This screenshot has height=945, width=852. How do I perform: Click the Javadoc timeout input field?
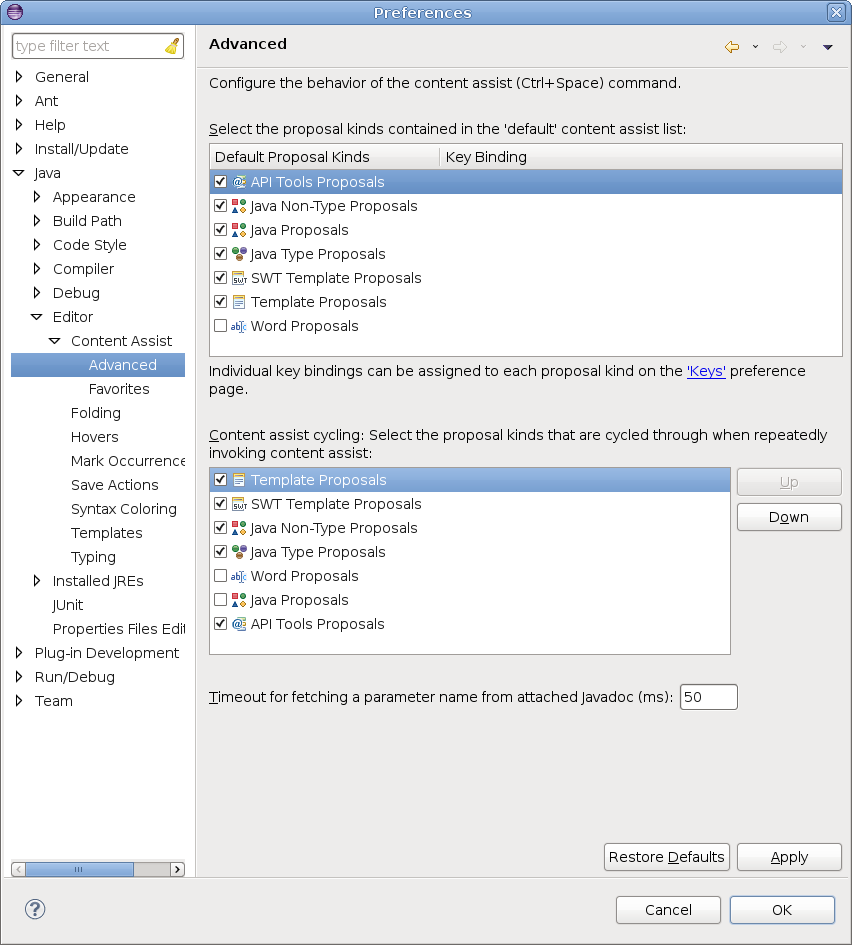tap(708, 697)
